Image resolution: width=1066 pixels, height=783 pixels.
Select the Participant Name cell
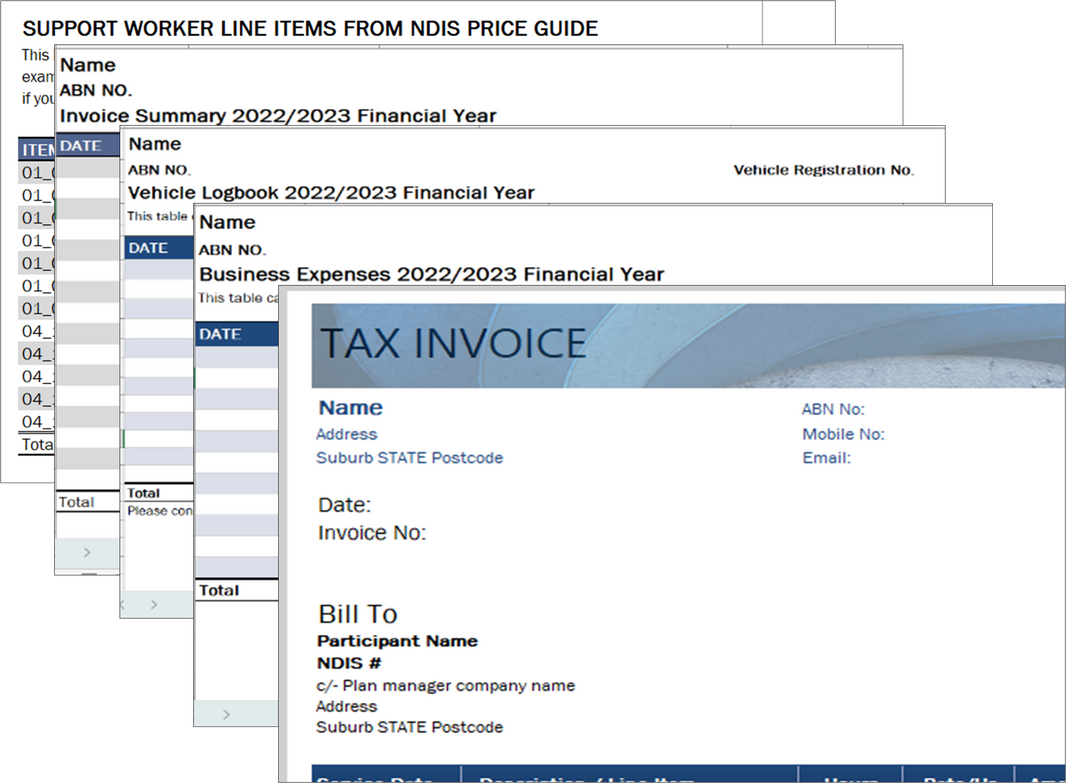(397, 641)
